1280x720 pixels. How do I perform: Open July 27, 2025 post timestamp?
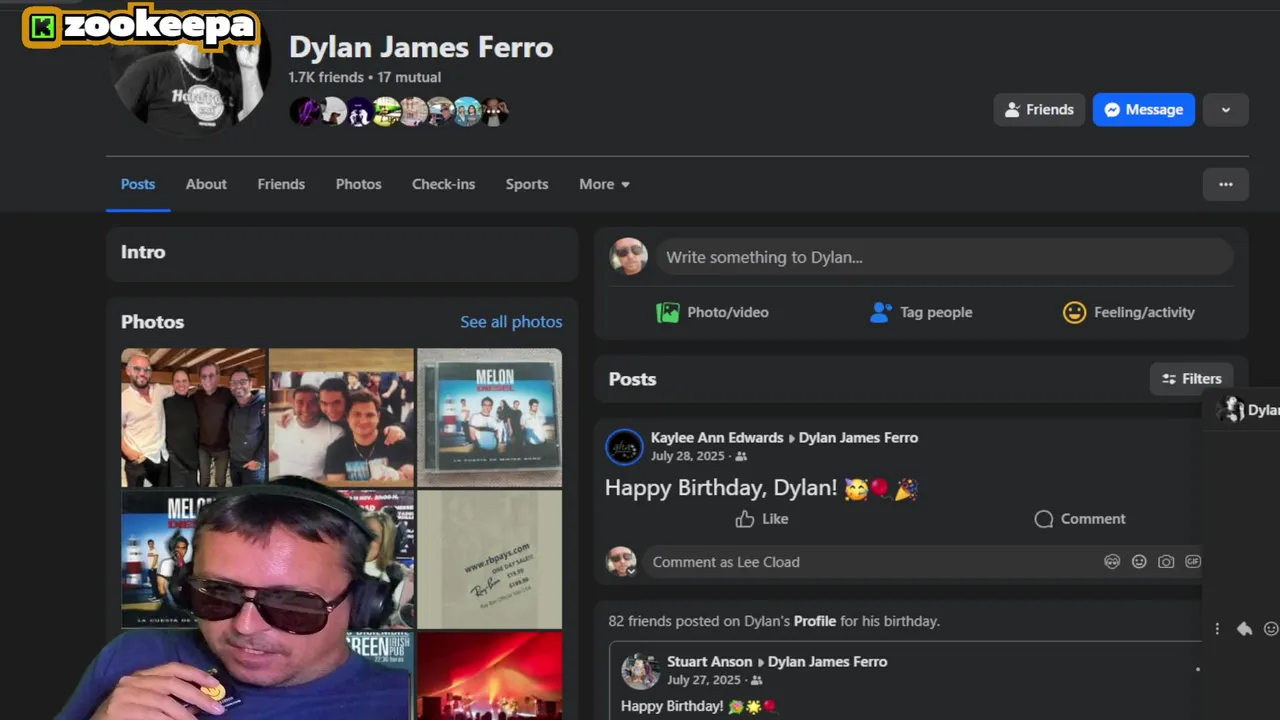703,680
